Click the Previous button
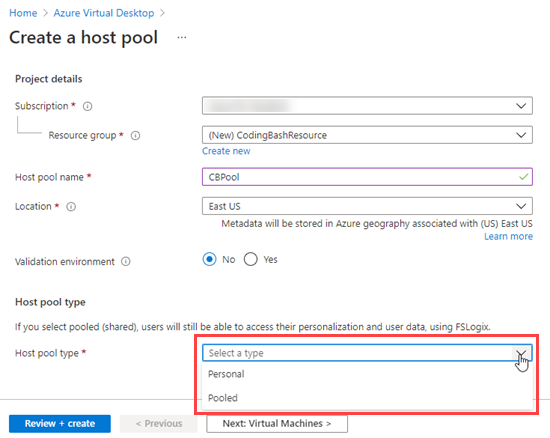This screenshot has width=550, height=438. pyautogui.click(x=159, y=424)
